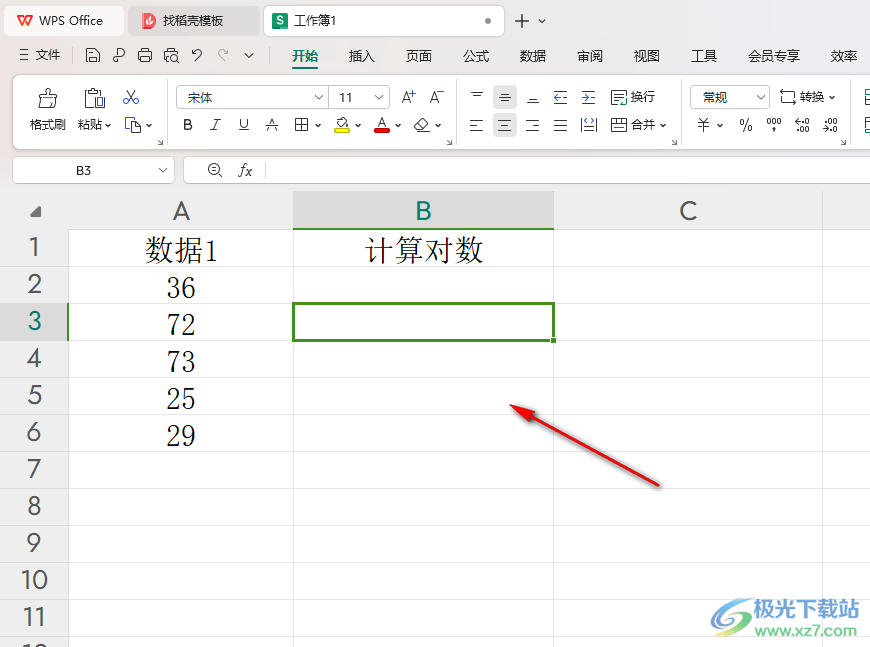The width and height of the screenshot is (870, 647).
Task: Cut selection with scissors icon
Action: point(131,97)
